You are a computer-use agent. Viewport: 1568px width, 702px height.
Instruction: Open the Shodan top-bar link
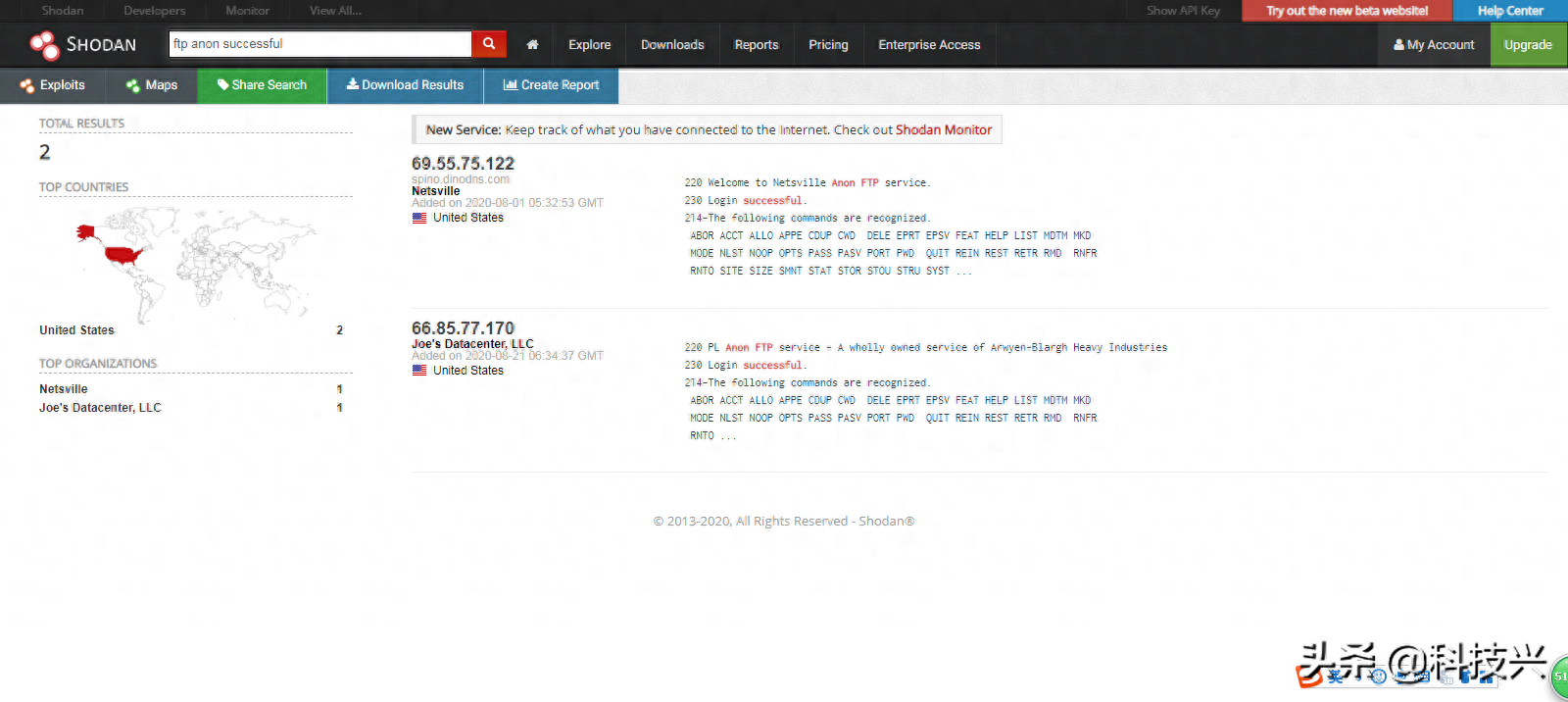tap(63, 11)
